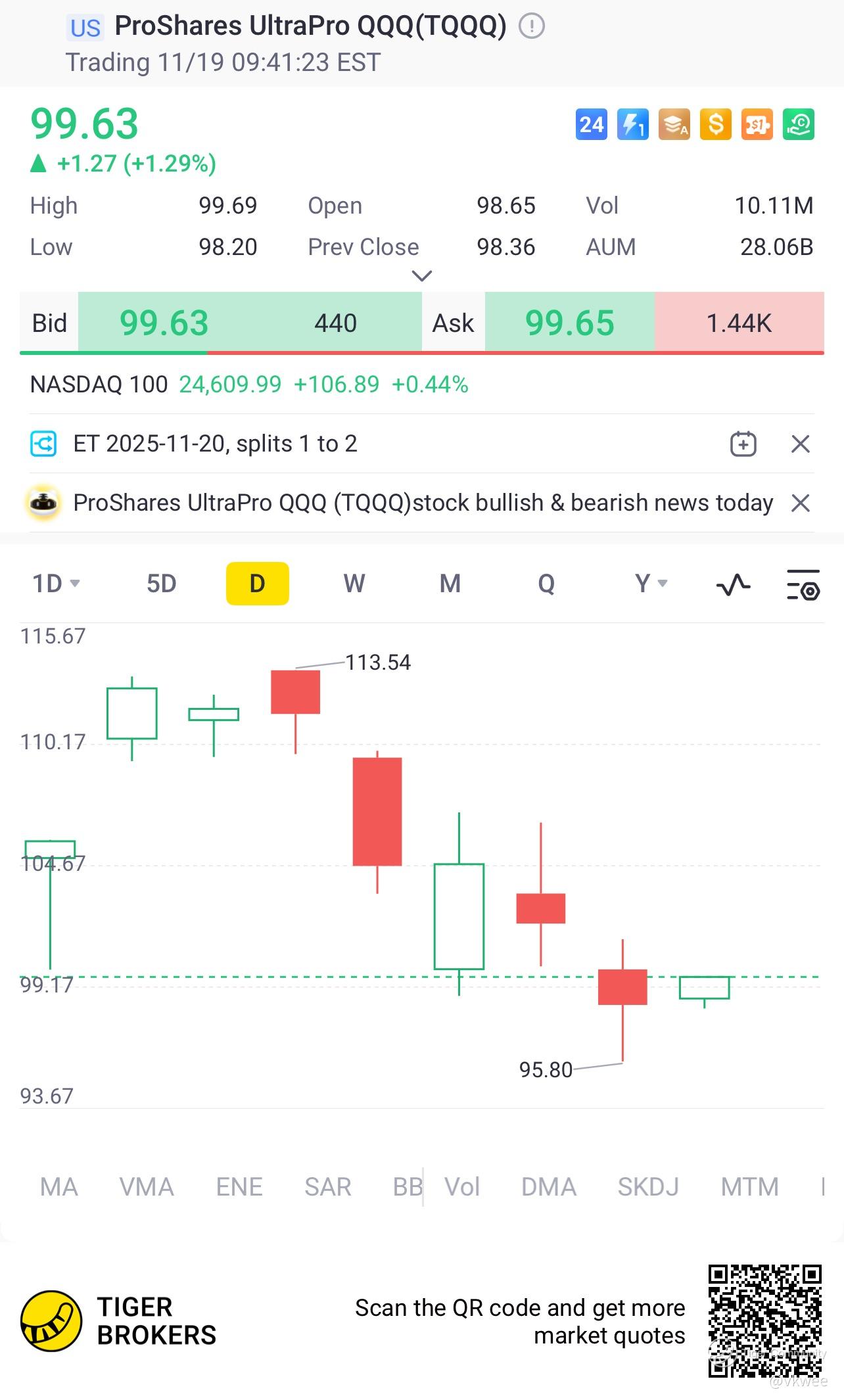This screenshot has width=844, height=1400.
Task: Open the 1D timeframe dropdown
Action: click(x=56, y=584)
